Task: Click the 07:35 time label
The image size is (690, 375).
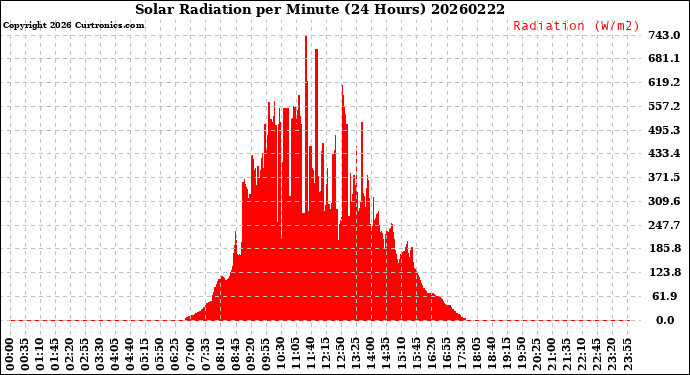Action: pos(206,355)
